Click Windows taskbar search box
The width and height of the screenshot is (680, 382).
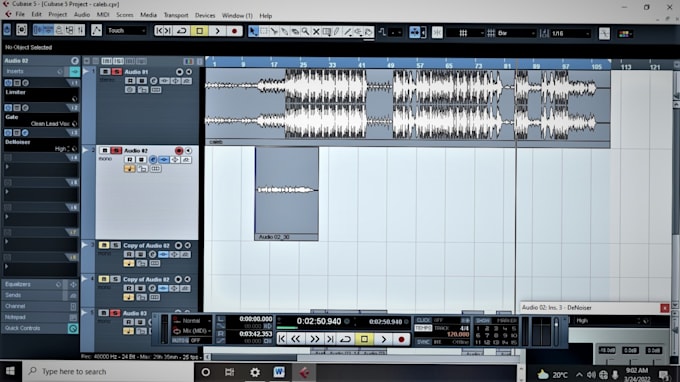point(108,372)
